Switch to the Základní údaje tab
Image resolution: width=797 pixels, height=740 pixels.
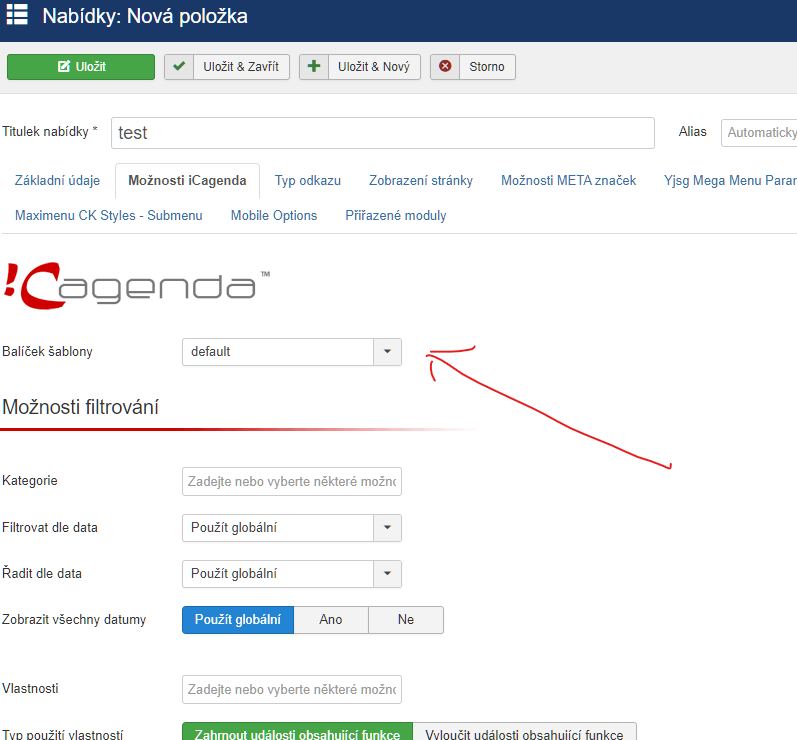point(57,181)
